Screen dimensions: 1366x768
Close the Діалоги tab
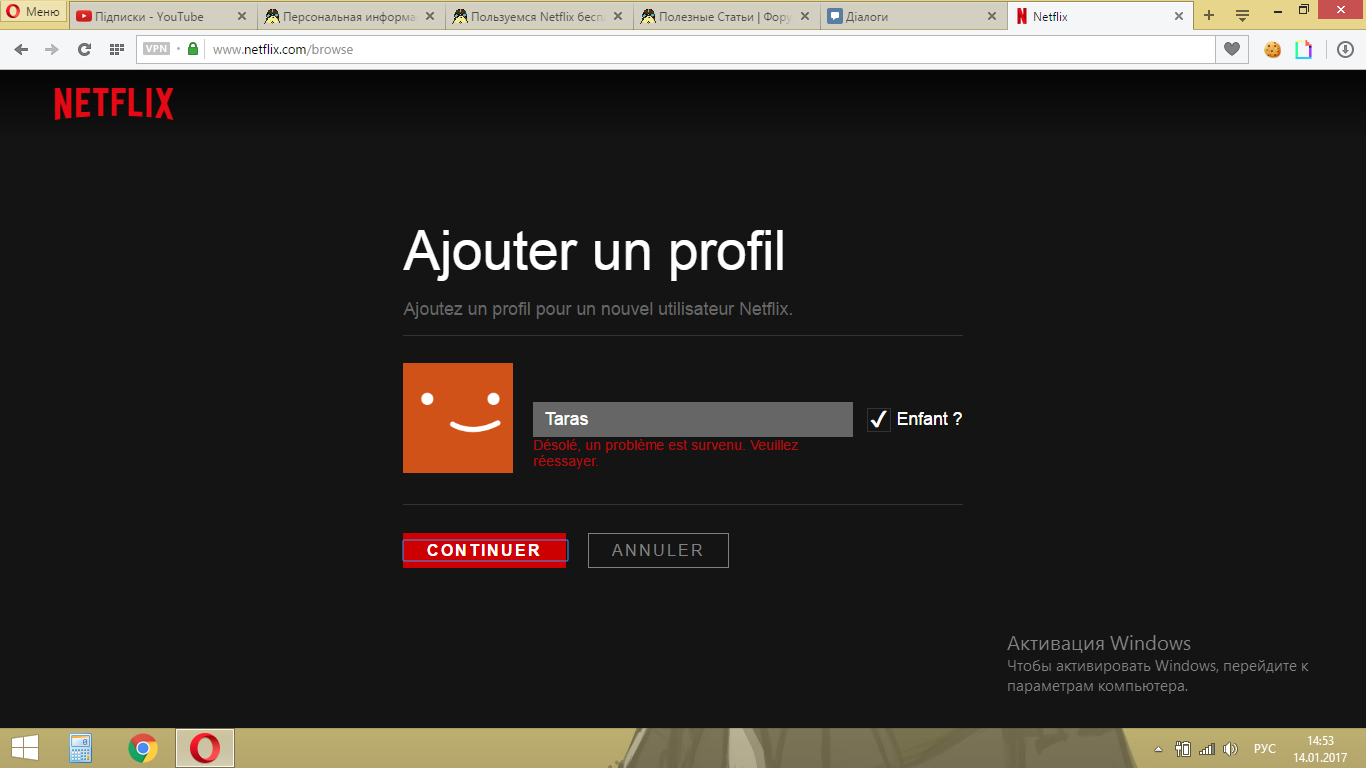[992, 16]
